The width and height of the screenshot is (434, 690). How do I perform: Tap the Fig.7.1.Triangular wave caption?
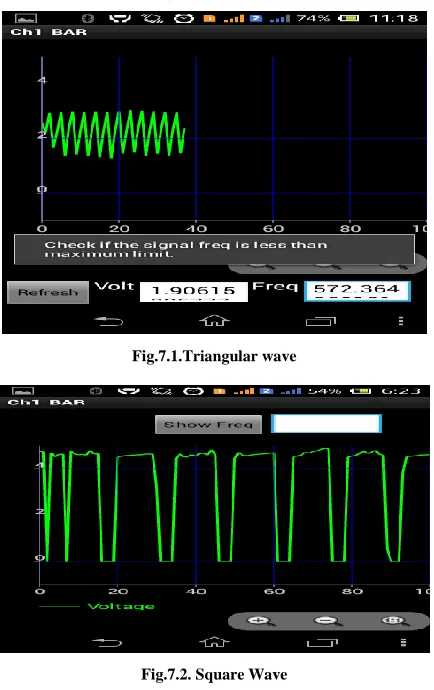214,356
